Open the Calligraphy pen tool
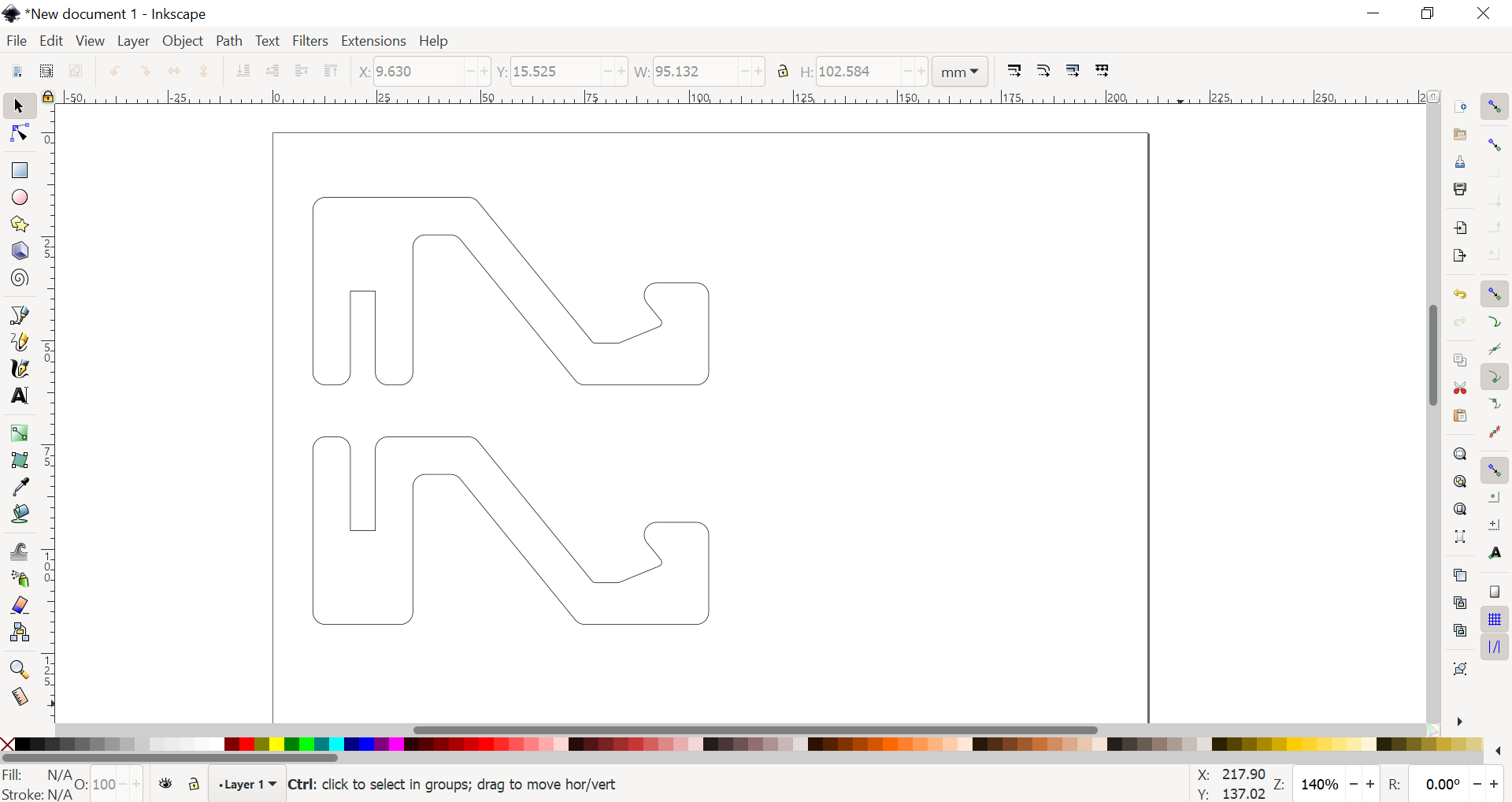Screen dimensions: 1512x802 (x=18, y=368)
